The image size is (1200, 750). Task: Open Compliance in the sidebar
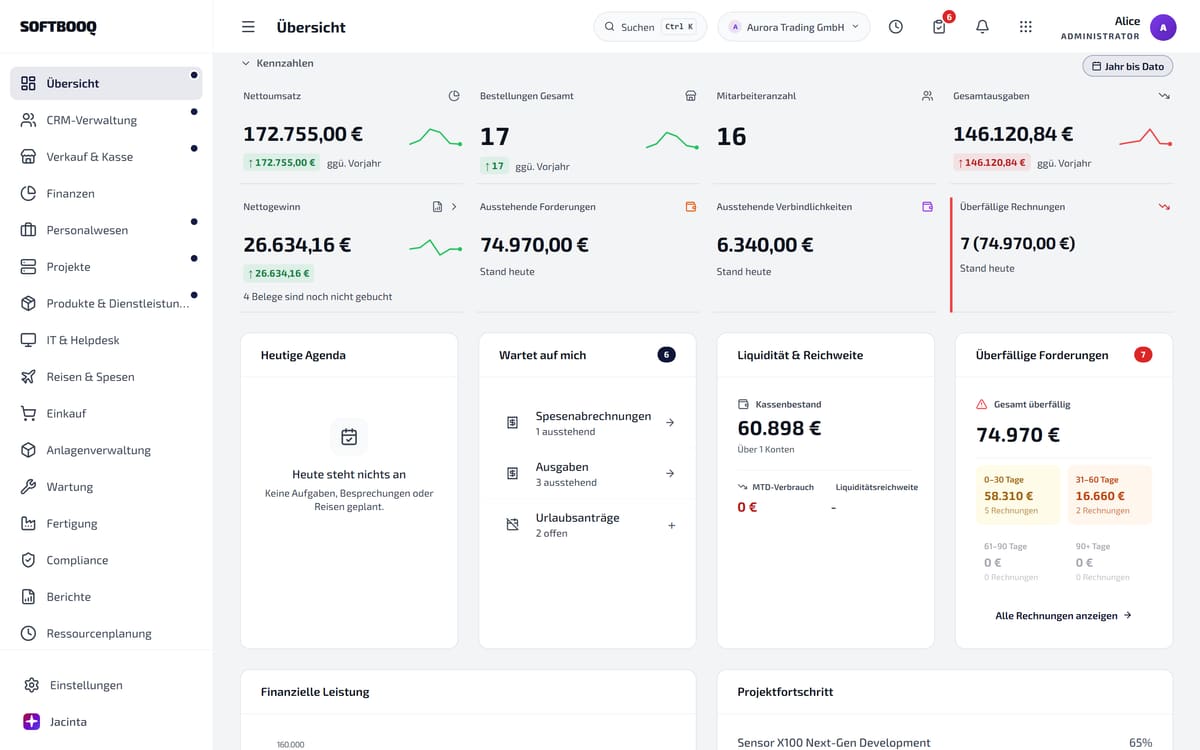click(106, 560)
